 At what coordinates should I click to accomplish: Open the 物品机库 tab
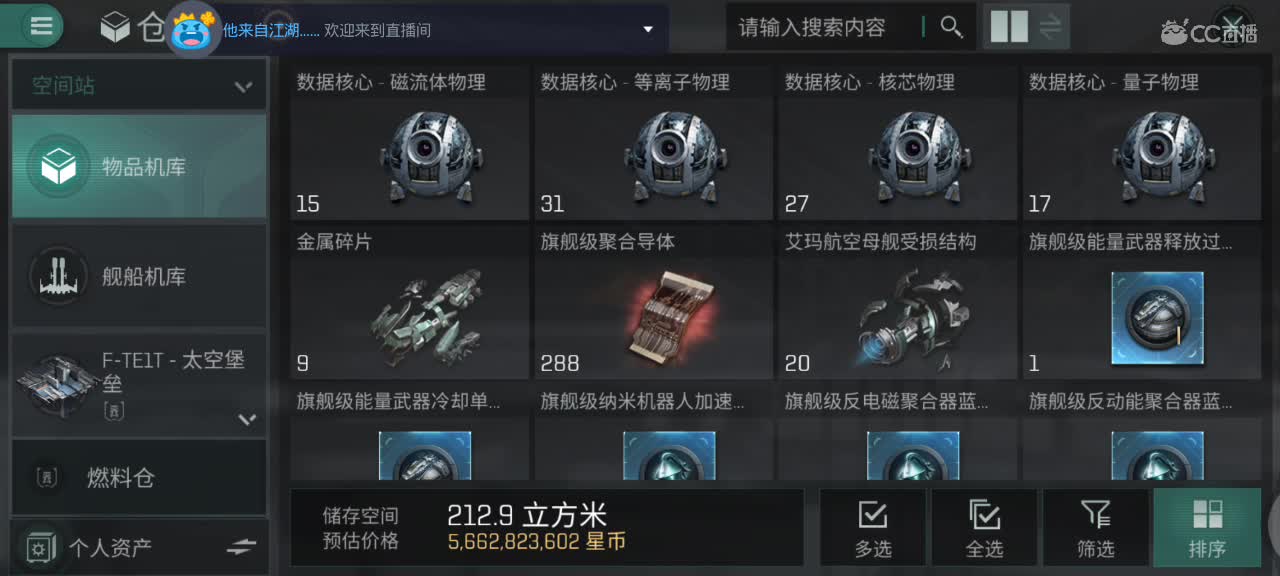pos(139,167)
